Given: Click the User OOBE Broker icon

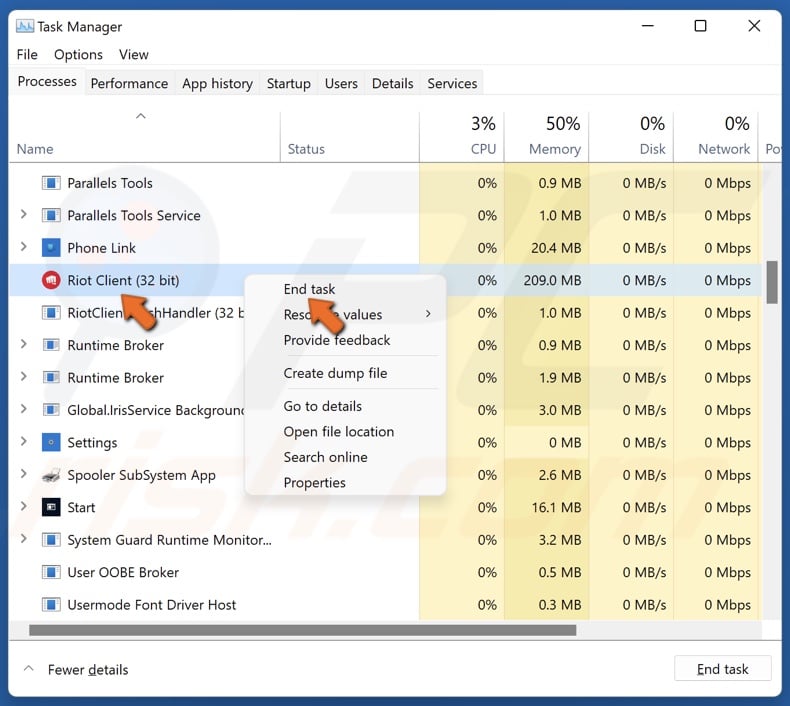Looking at the screenshot, I should (x=51, y=572).
